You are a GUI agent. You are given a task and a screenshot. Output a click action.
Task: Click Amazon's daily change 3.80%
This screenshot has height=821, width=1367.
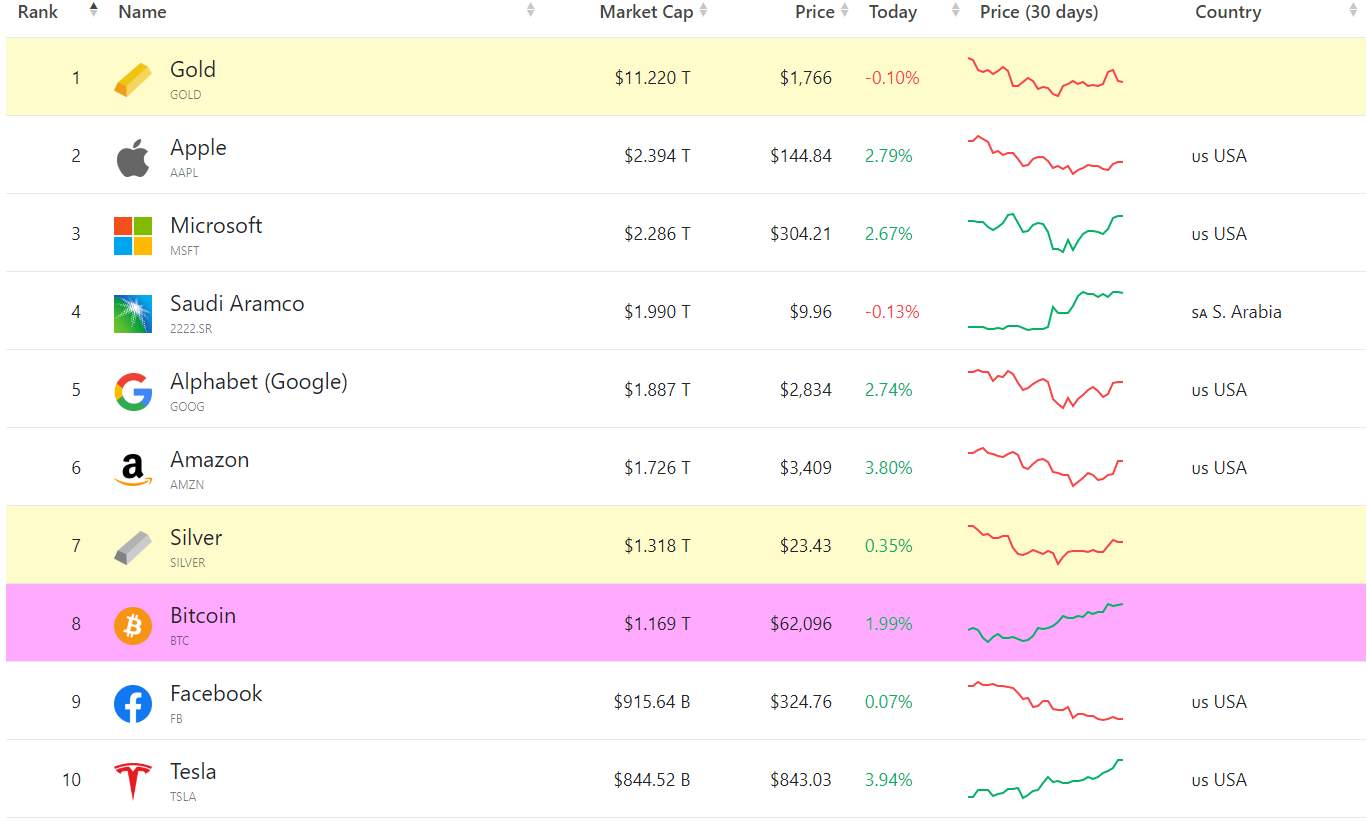pos(889,468)
